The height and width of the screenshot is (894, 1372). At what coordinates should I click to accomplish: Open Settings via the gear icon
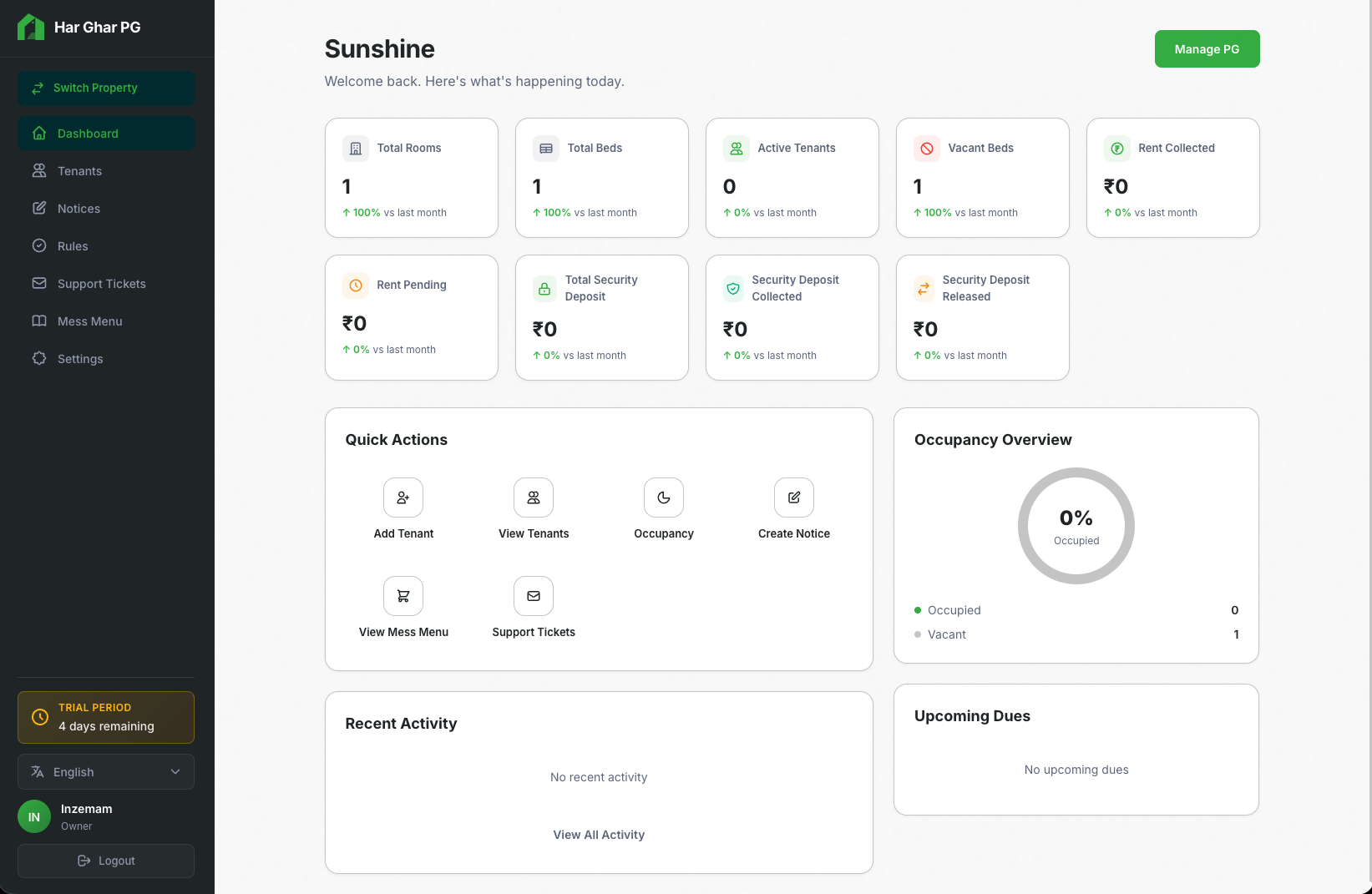pos(38,358)
